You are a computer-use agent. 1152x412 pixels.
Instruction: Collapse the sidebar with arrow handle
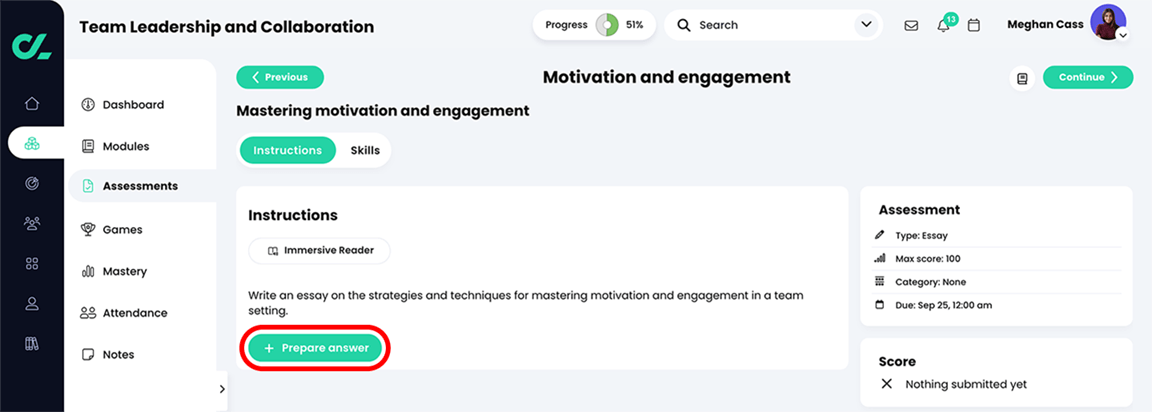[x=222, y=389]
